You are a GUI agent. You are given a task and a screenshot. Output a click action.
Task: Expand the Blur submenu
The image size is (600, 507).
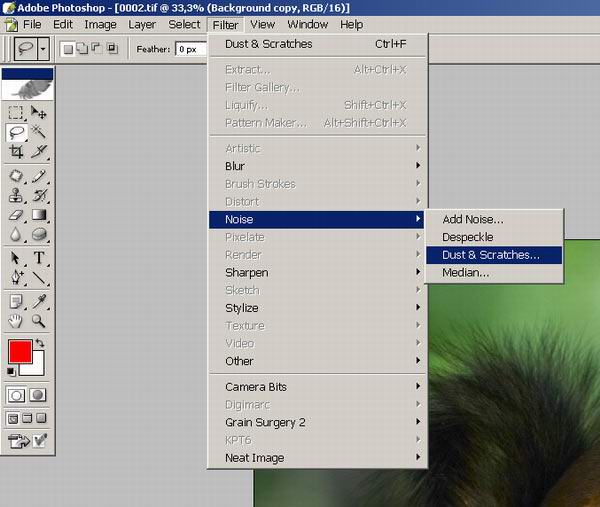317,166
